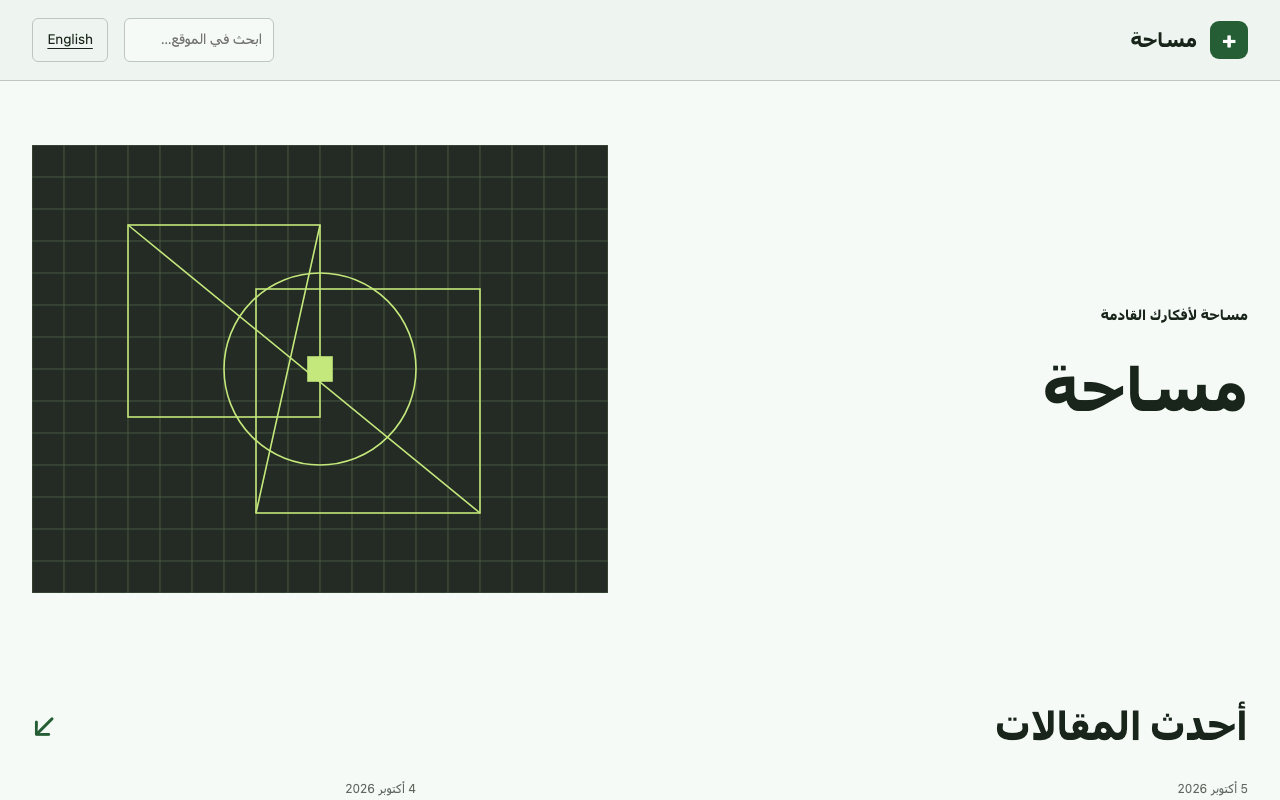Viewport: 1280px width, 800px height.
Task: Click the diagonal arrow beside أحدث المقالات
Action: [44, 727]
